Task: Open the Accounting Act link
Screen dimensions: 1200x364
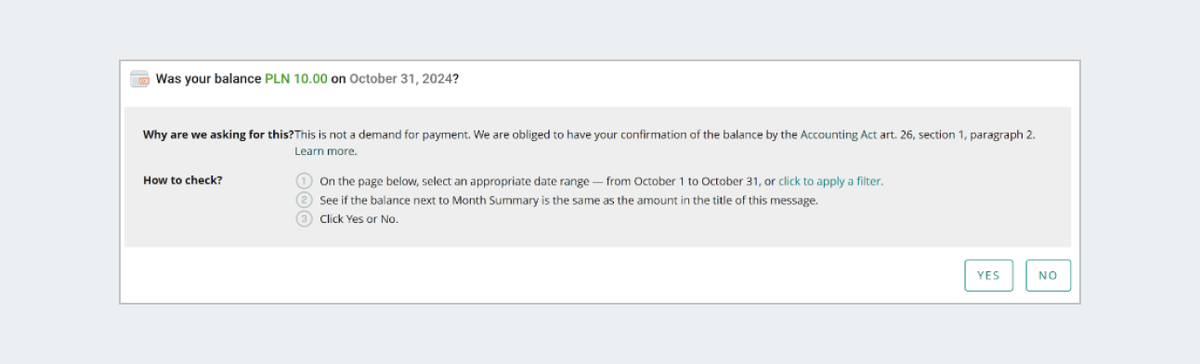Action: coord(838,134)
